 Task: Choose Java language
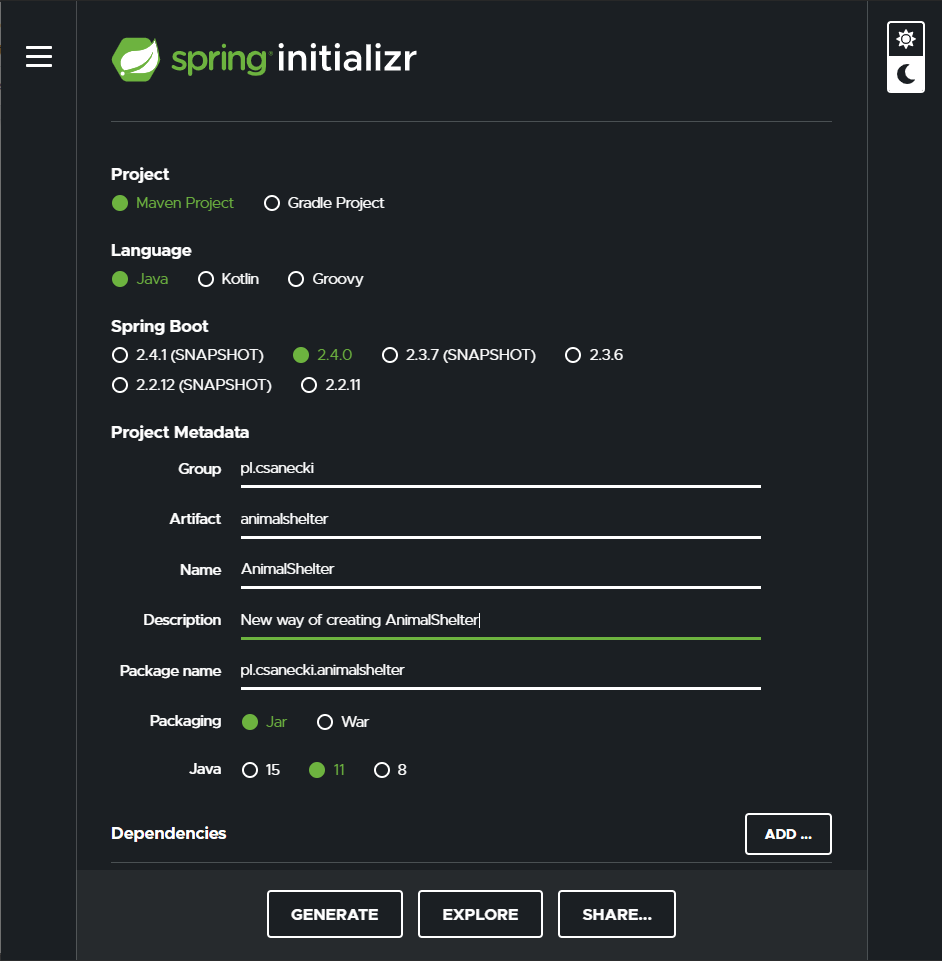pyautogui.click(x=140, y=279)
